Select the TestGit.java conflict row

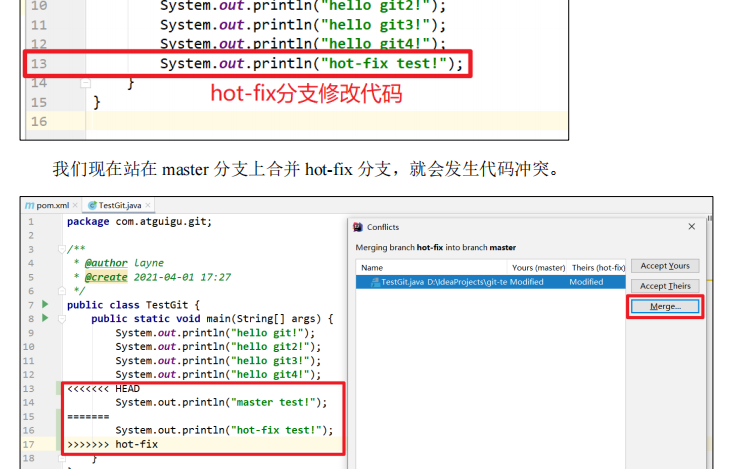tap(490, 282)
